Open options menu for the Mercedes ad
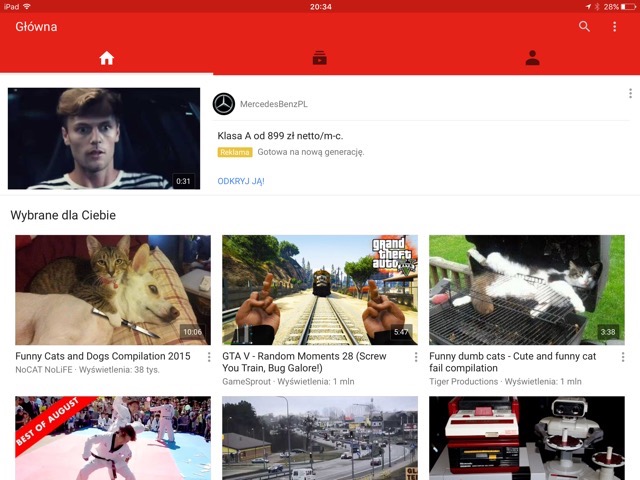Screen dimensions: 640x480 point(630,93)
